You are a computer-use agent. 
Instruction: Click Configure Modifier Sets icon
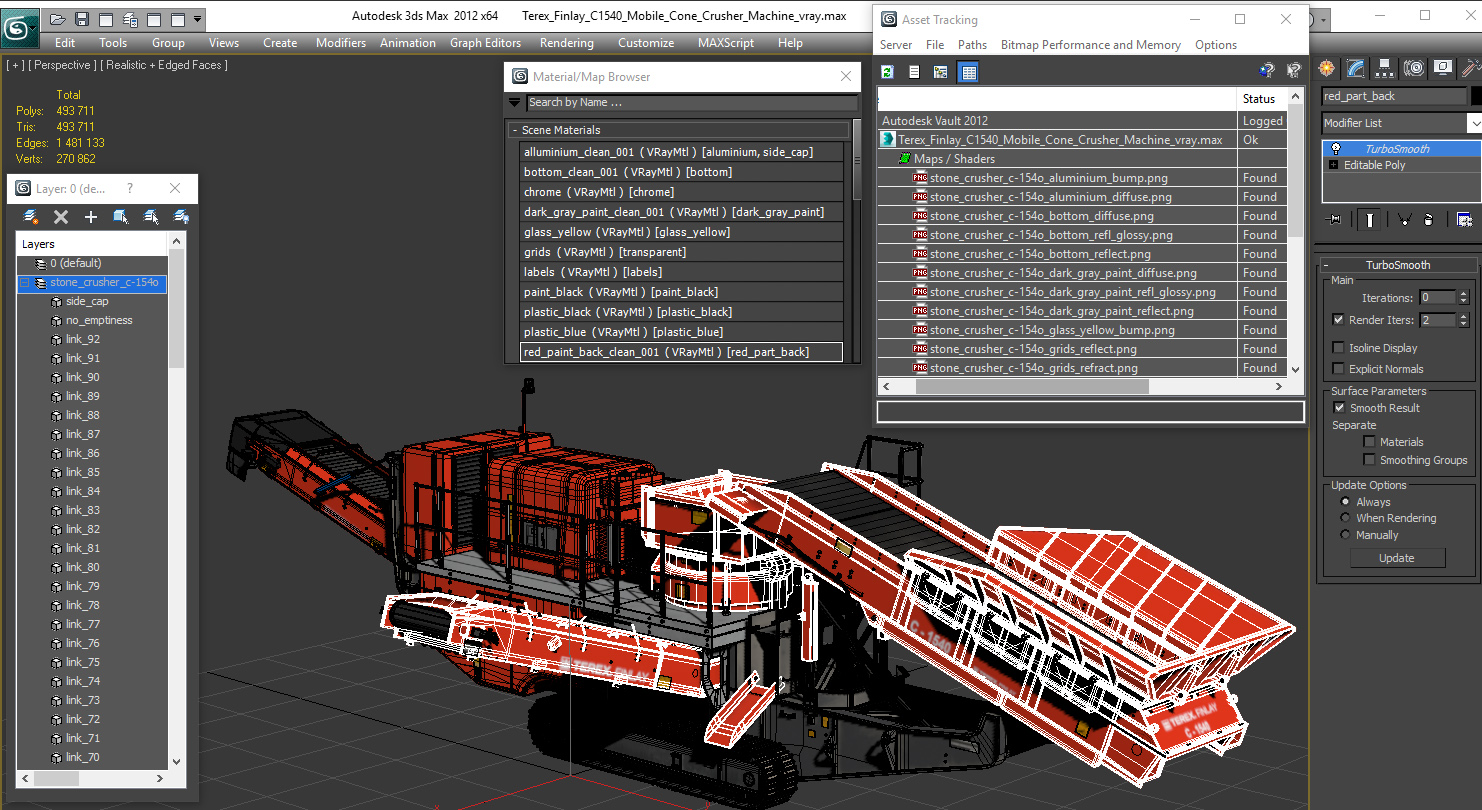pos(1464,220)
